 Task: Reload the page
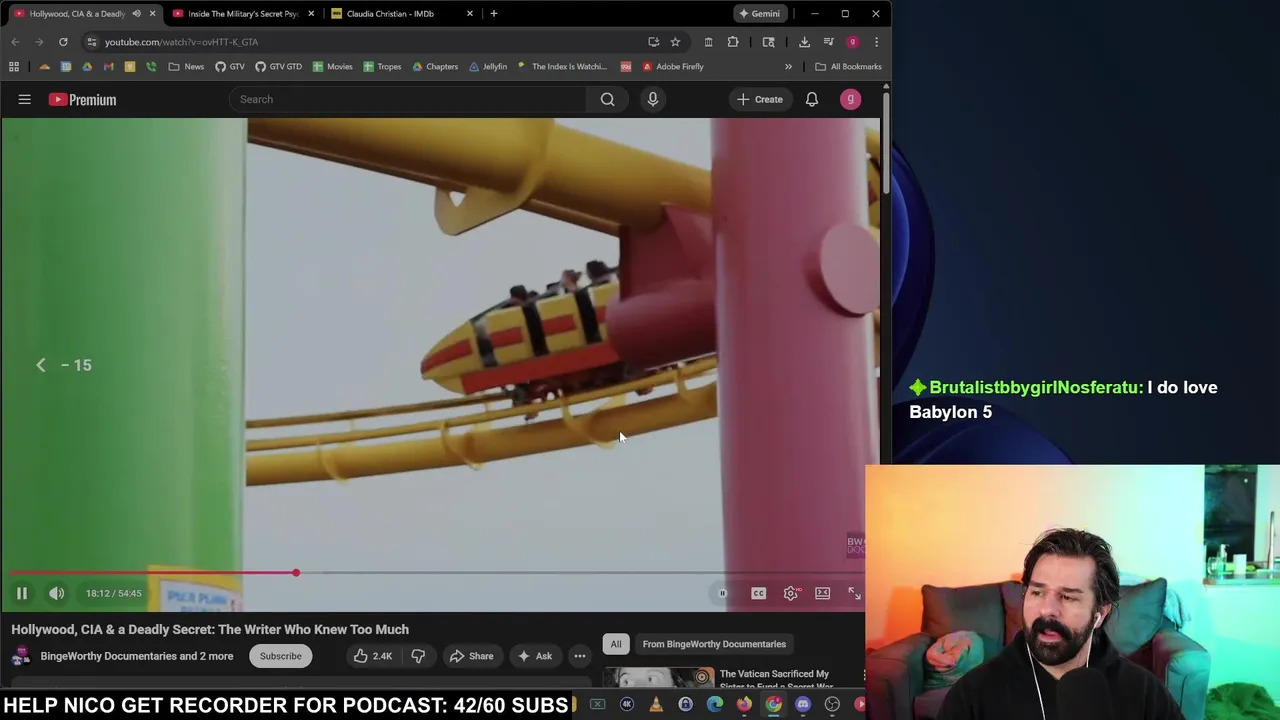(x=63, y=42)
